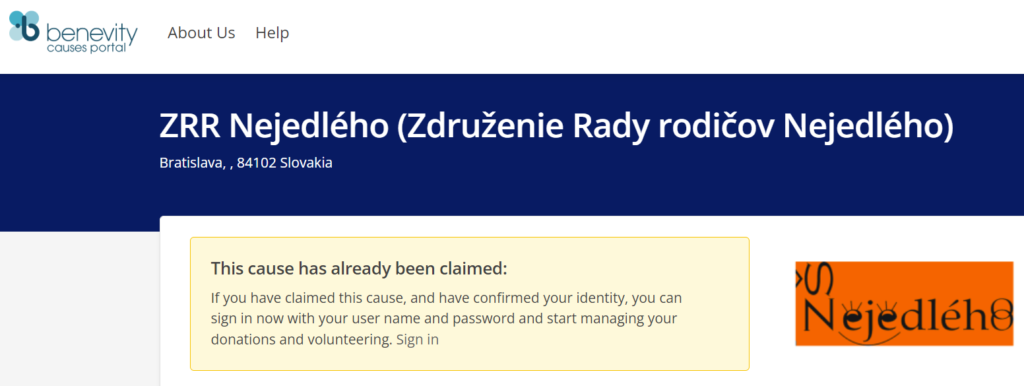Click the ZRR Nejedlého page heading
The height and width of the screenshot is (386, 1024).
pyautogui.click(x=556, y=126)
